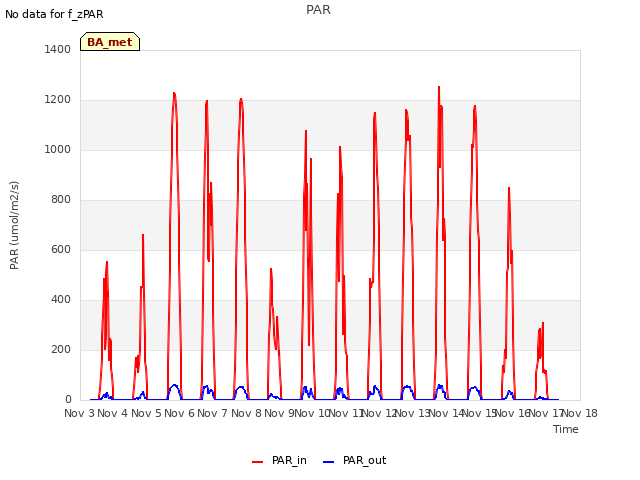The width and height of the screenshot is (640, 480).
Task: Click the 'No data for f_zPAR' message
Action: pyautogui.click(x=54, y=14)
